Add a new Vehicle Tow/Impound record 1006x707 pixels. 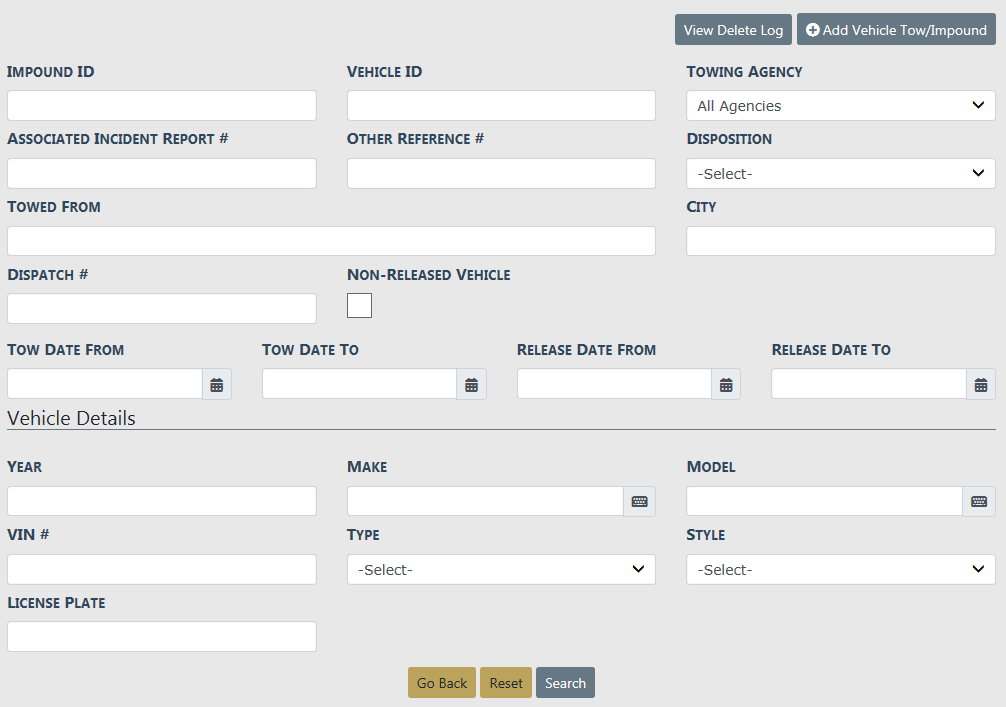tap(896, 30)
